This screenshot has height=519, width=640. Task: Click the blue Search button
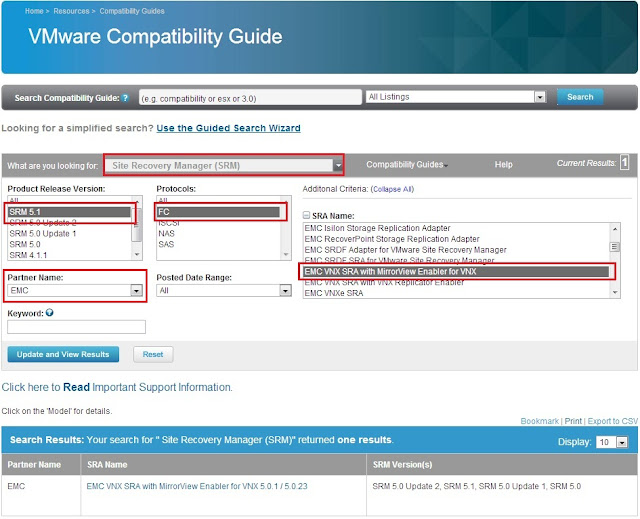[x=580, y=97]
